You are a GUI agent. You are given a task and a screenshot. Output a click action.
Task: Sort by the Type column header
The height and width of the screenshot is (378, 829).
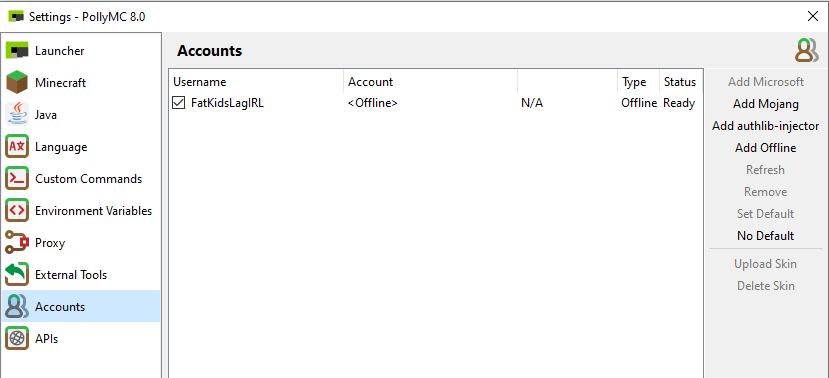(638, 82)
